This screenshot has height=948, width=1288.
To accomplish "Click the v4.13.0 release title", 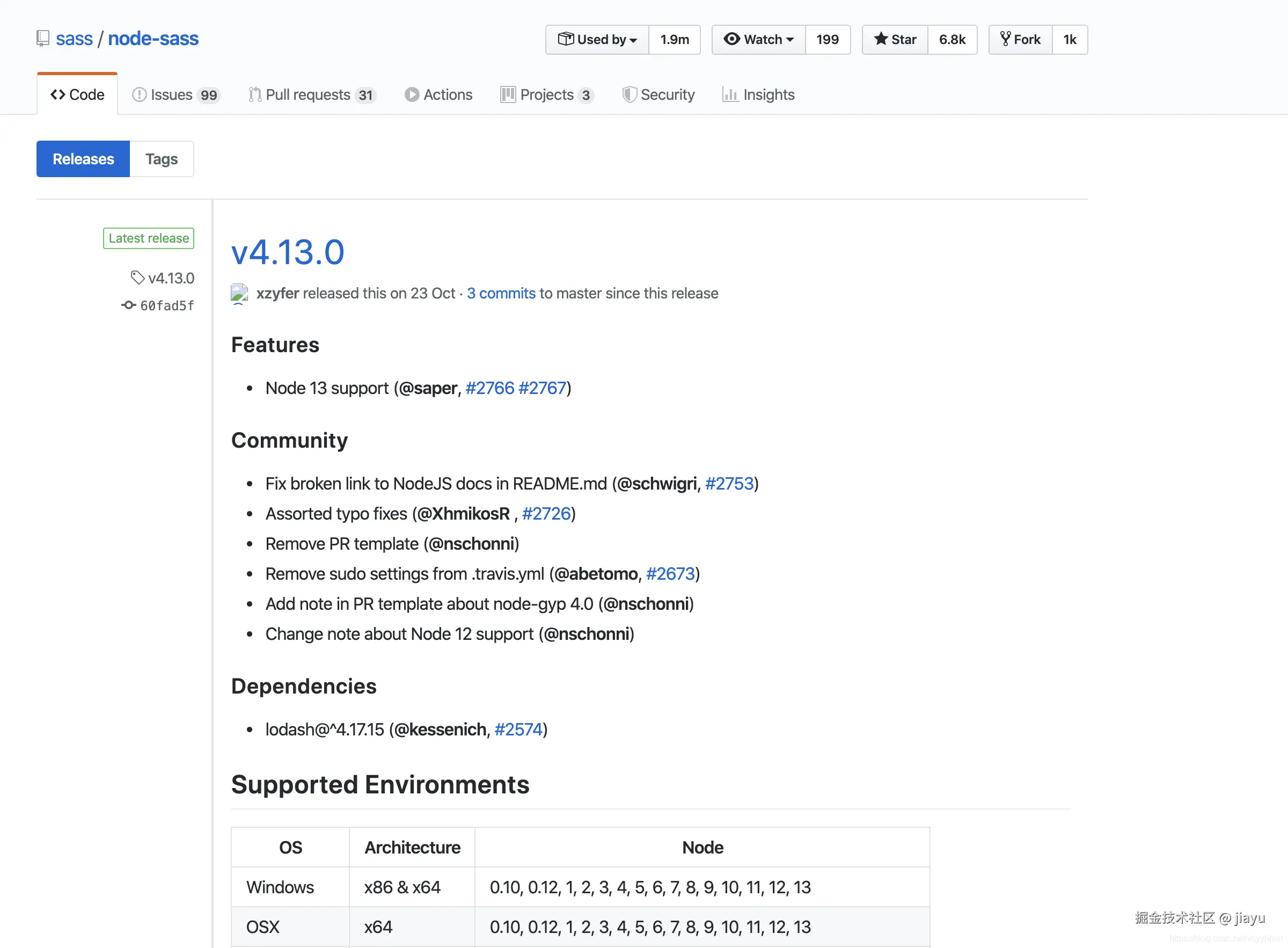I will click(288, 252).
